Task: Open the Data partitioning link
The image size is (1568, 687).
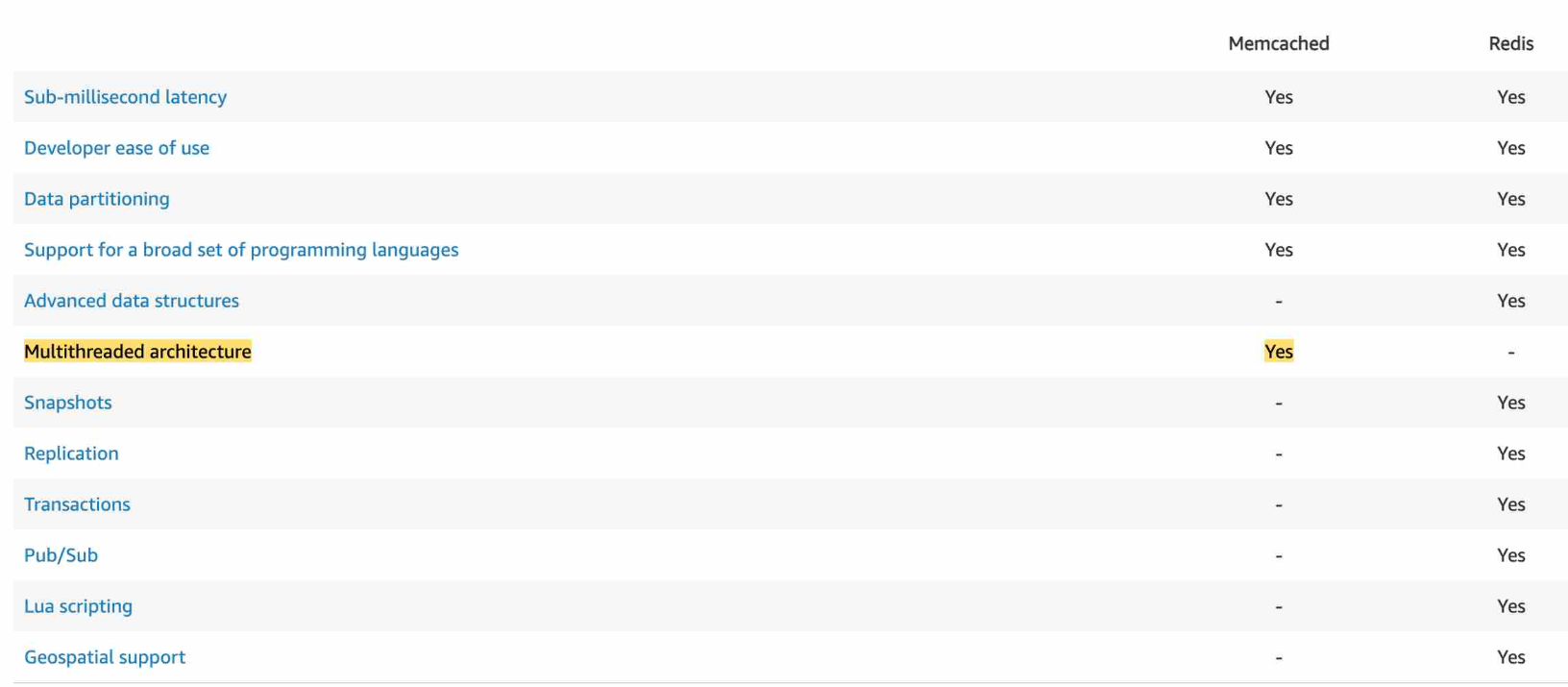Action: pos(96,199)
